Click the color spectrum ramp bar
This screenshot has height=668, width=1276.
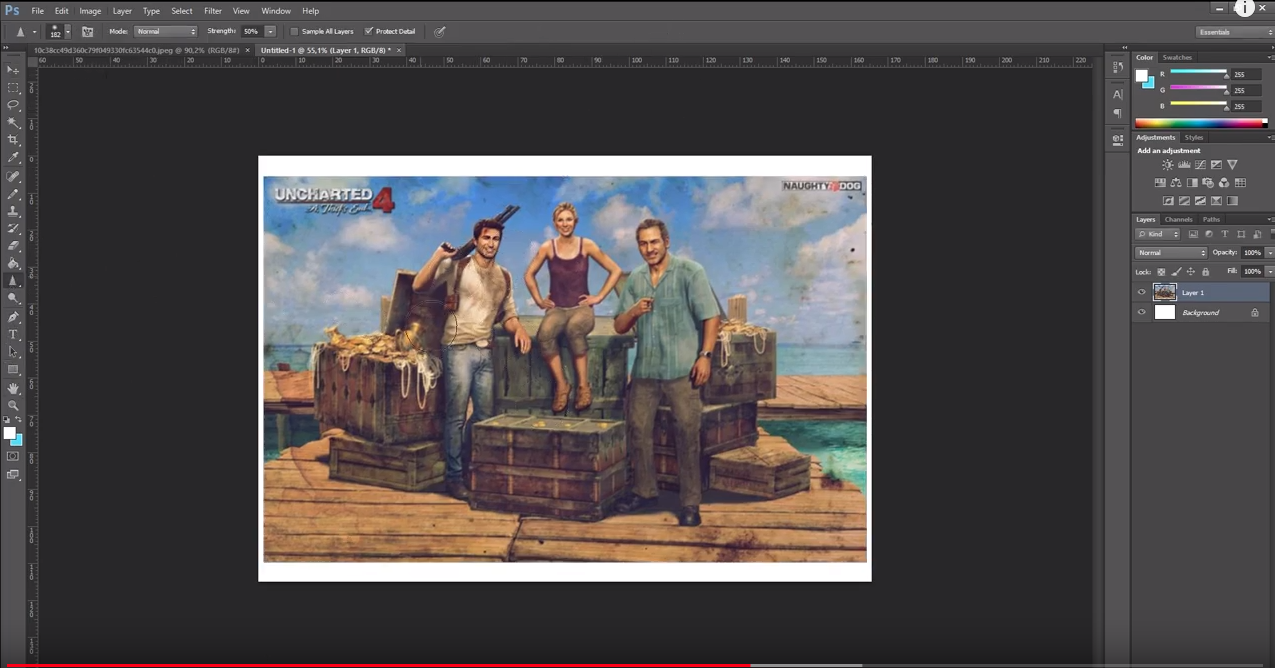1201,123
